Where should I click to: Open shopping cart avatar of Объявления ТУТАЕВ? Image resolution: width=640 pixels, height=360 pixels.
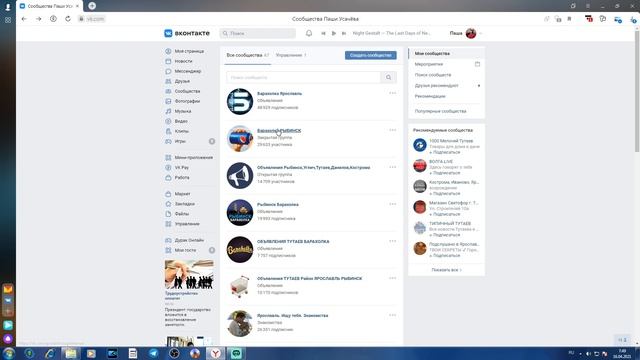click(240, 287)
